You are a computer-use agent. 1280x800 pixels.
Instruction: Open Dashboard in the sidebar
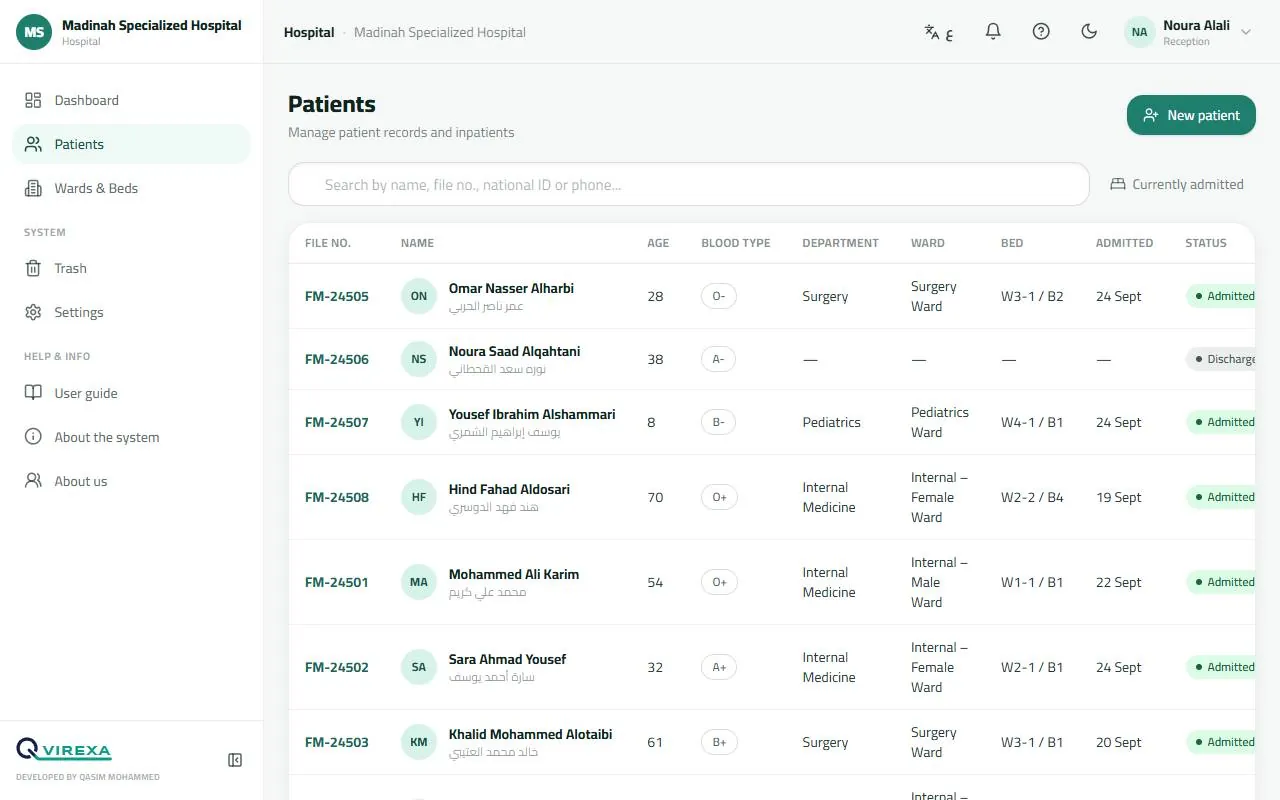pos(131,100)
